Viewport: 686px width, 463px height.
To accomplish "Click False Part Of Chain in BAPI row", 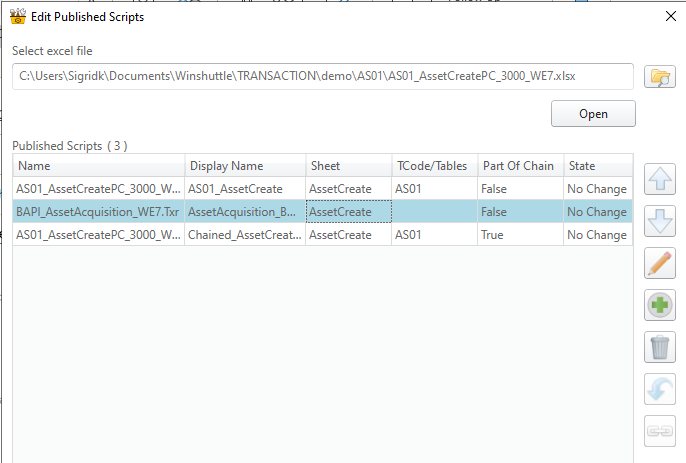I will pos(521,212).
